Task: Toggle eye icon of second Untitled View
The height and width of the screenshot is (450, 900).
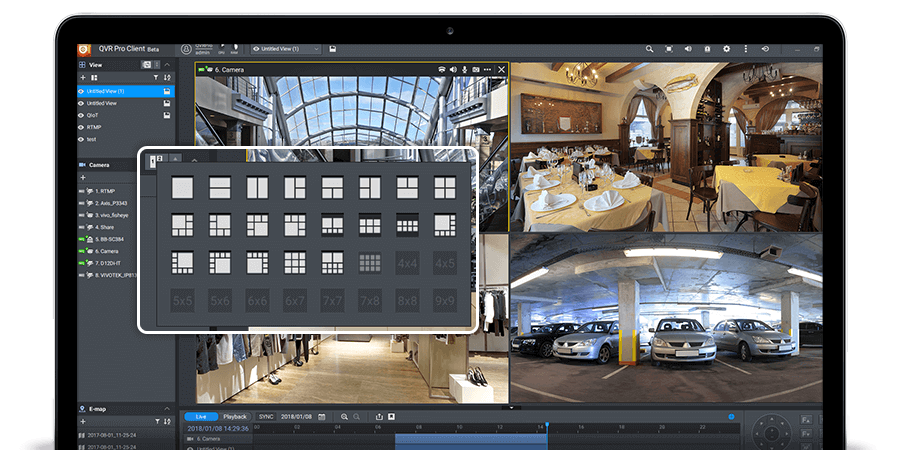Action: pyautogui.click(x=81, y=103)
